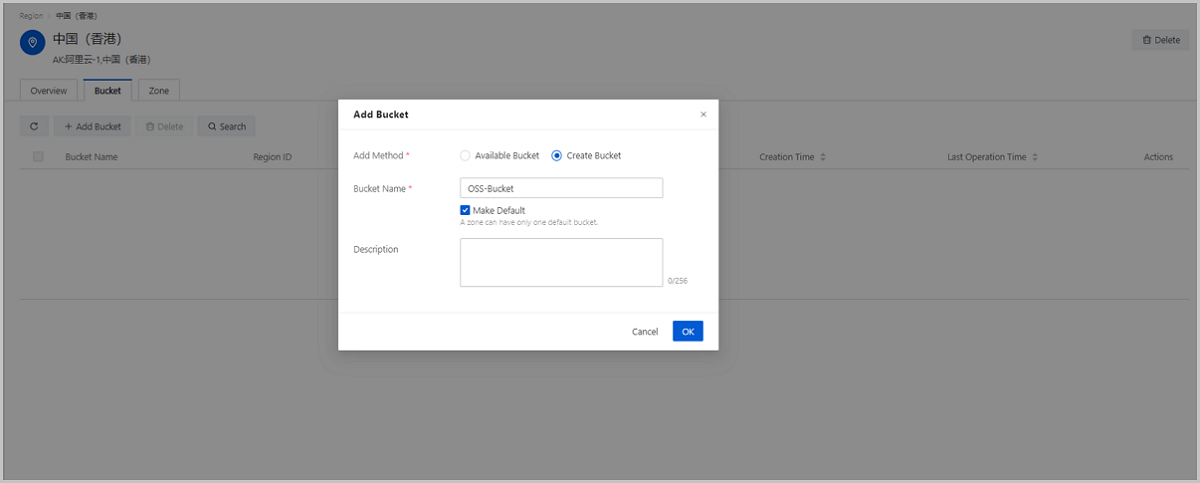Switch to the Overview tab
Screen dimensions: 1200x483
[x=48, y=91]
